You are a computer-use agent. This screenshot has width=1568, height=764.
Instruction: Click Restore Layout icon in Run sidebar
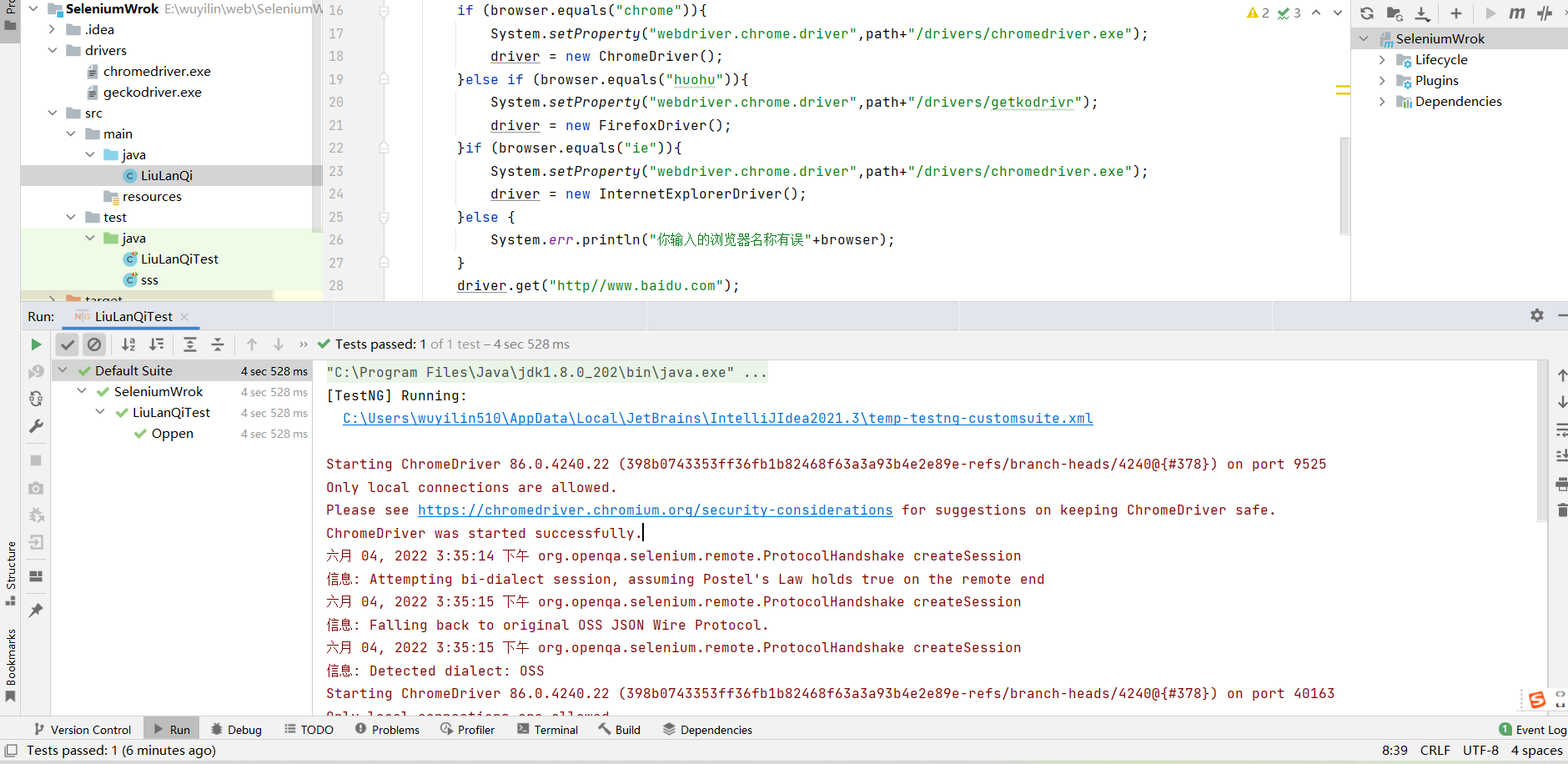coord(36,576)
